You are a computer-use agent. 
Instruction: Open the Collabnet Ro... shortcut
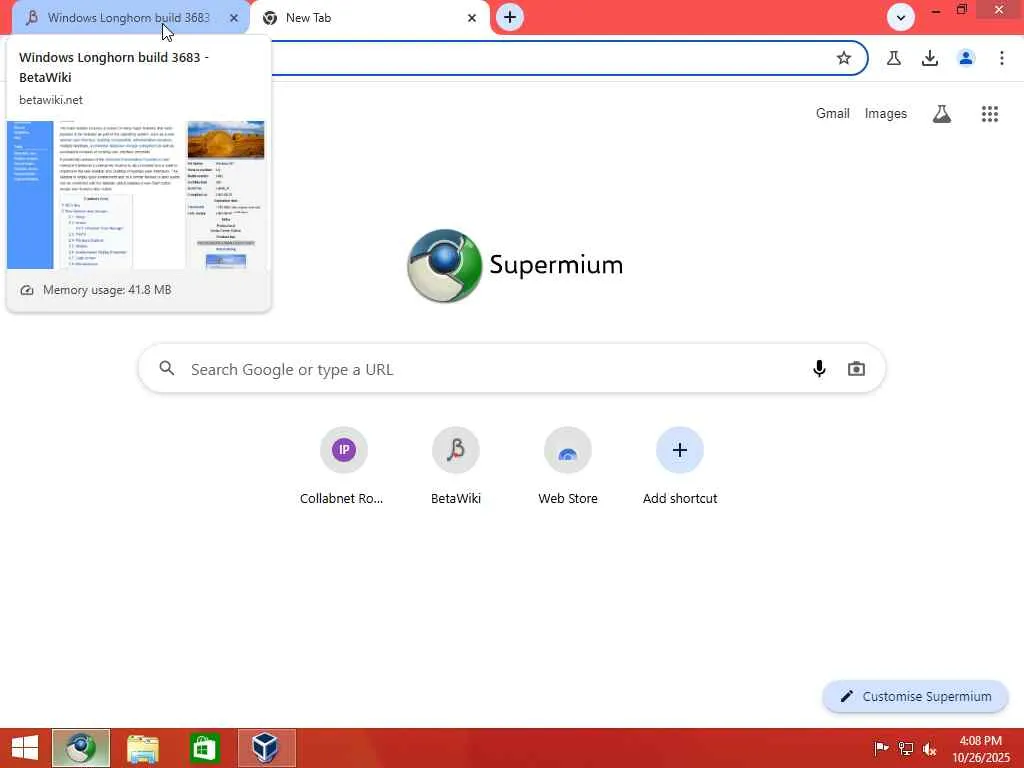point(344,466)
